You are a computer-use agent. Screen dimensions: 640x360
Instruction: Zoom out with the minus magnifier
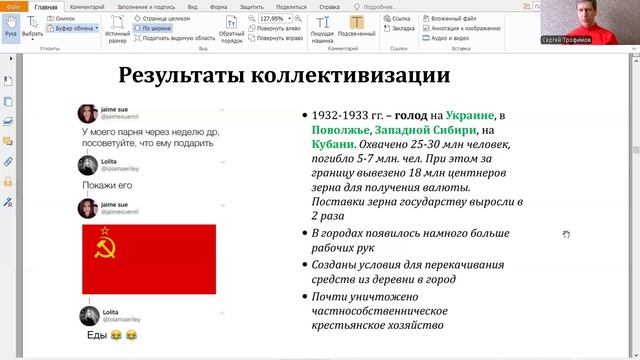252,18
